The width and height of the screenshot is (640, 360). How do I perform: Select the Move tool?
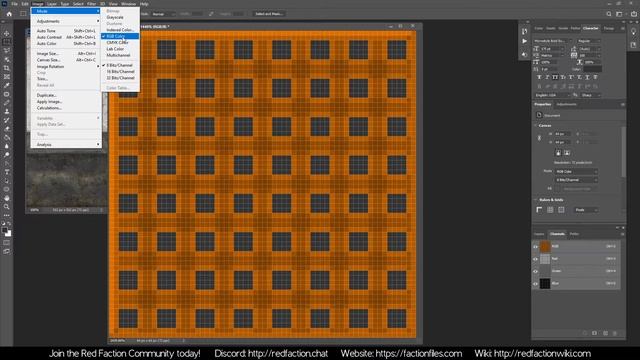(7, 33)
